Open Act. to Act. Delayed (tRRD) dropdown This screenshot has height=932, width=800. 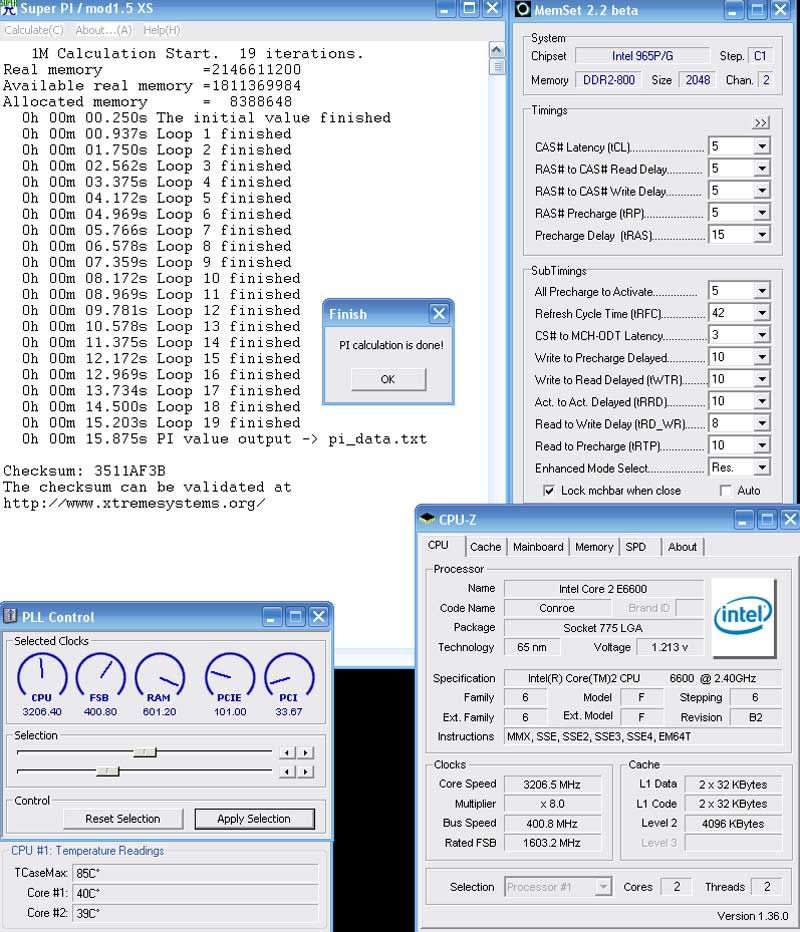click(x=762, y=401)
